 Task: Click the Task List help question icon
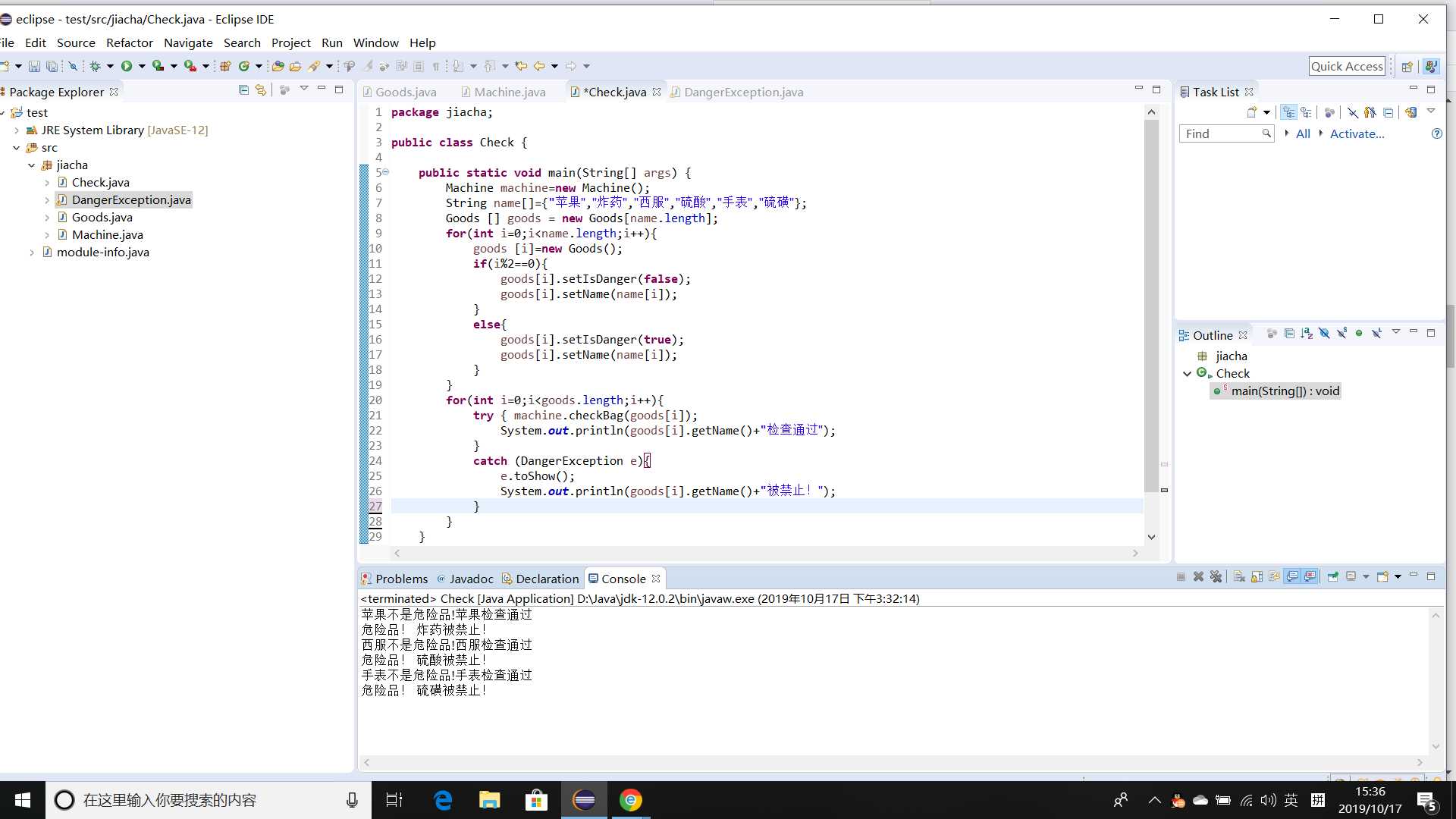point(1436,133)
